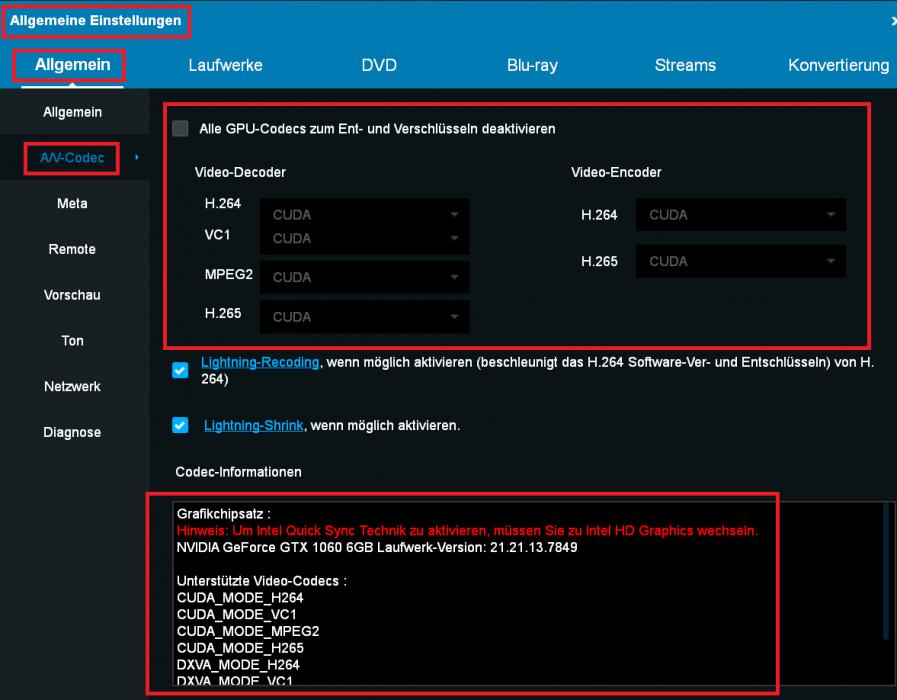
Task: Click the Codec-Informationen scrollbar
Action: [886, 570]
